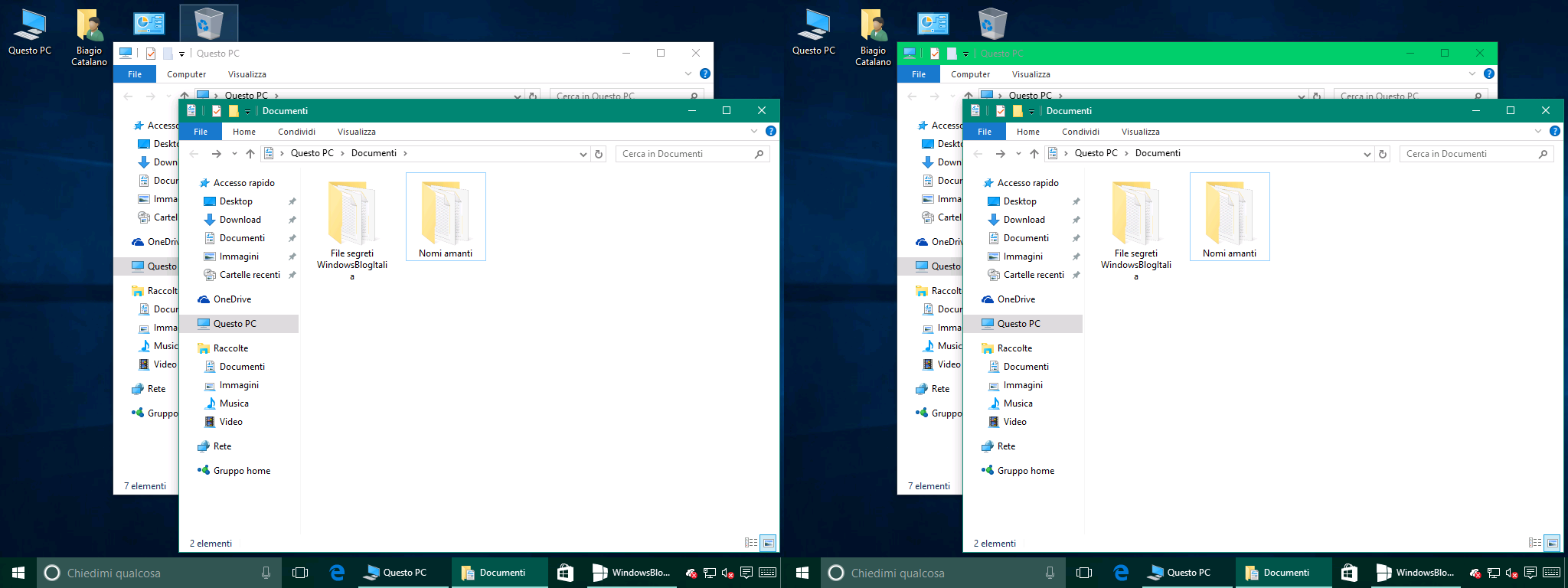Open Computer tab in left Questo PC window
1568x588 pixels.
tap(187, 74)
